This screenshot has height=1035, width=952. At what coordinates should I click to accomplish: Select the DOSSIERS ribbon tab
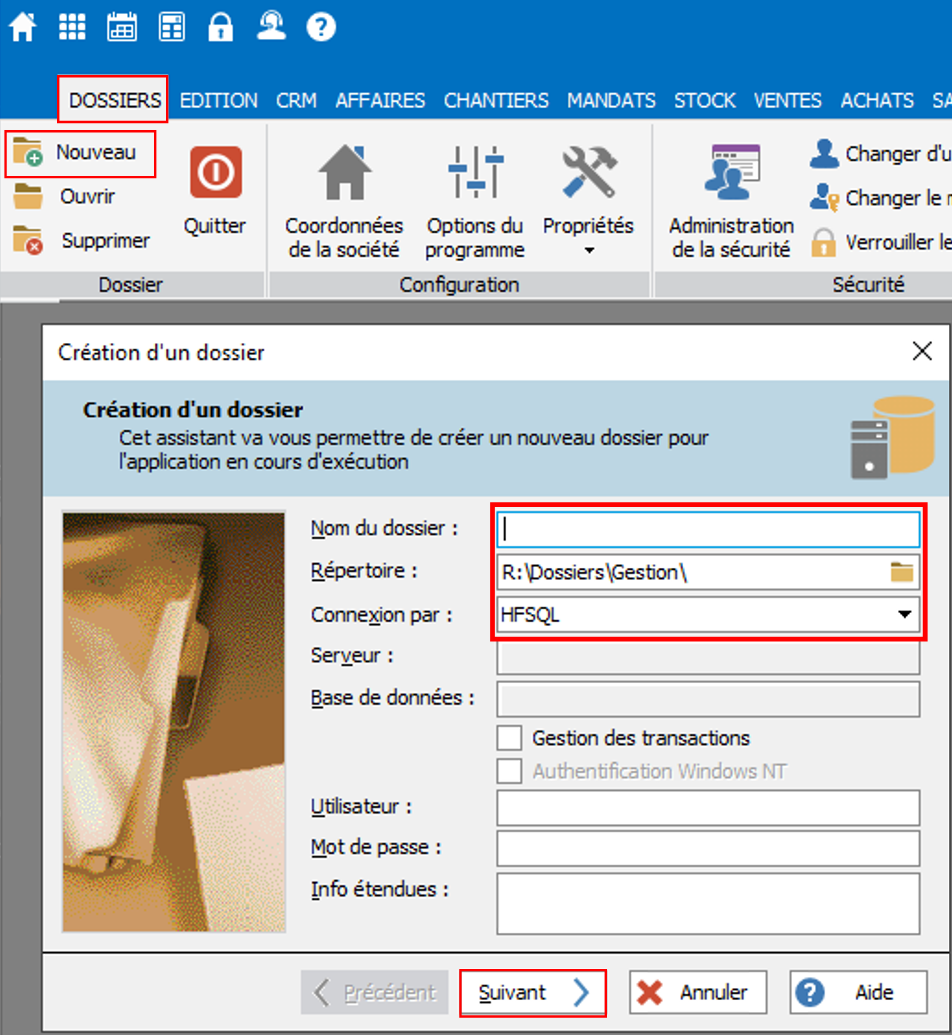point(114,100)
